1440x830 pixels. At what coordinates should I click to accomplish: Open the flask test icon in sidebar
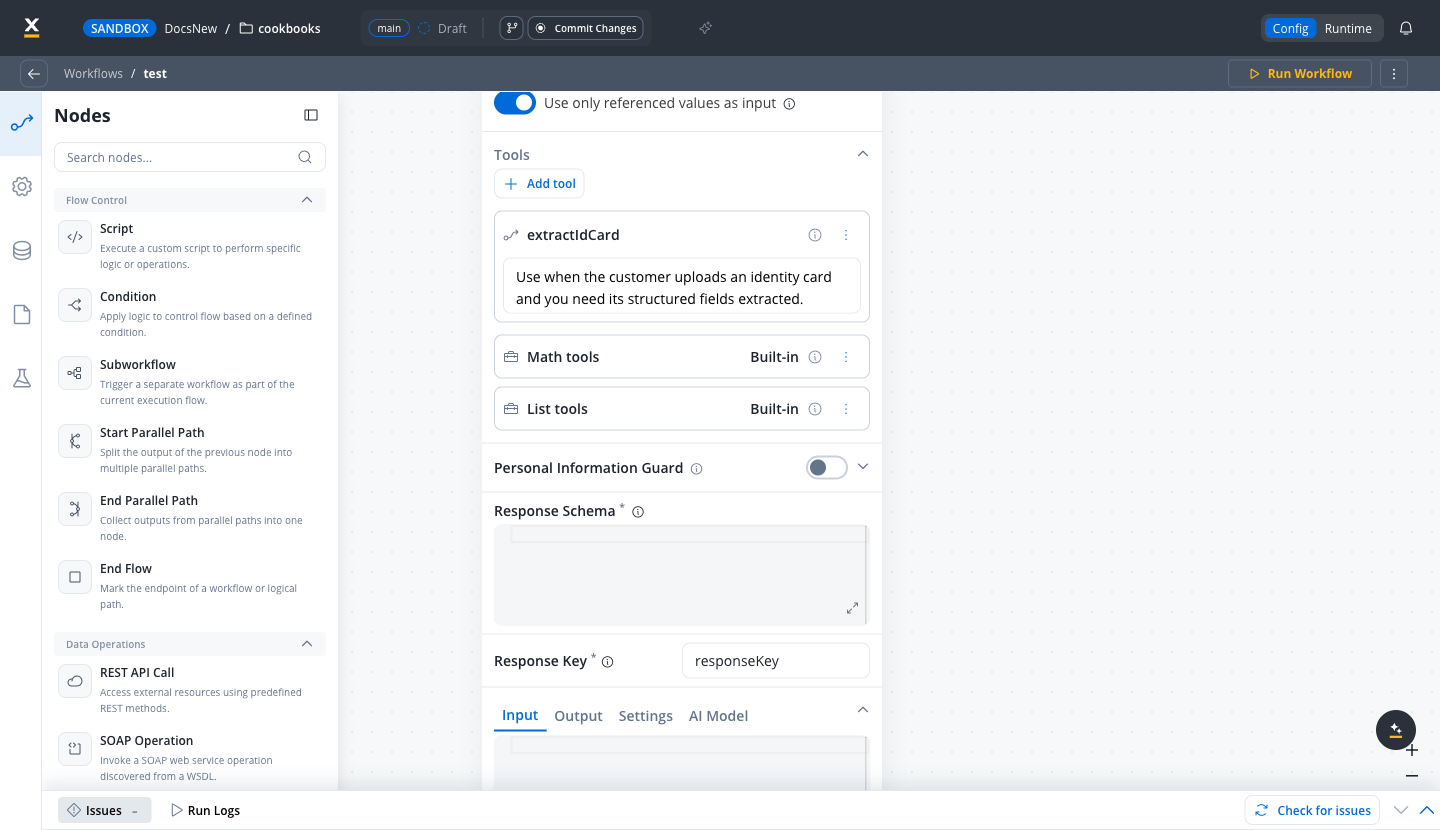click(21, 378)
